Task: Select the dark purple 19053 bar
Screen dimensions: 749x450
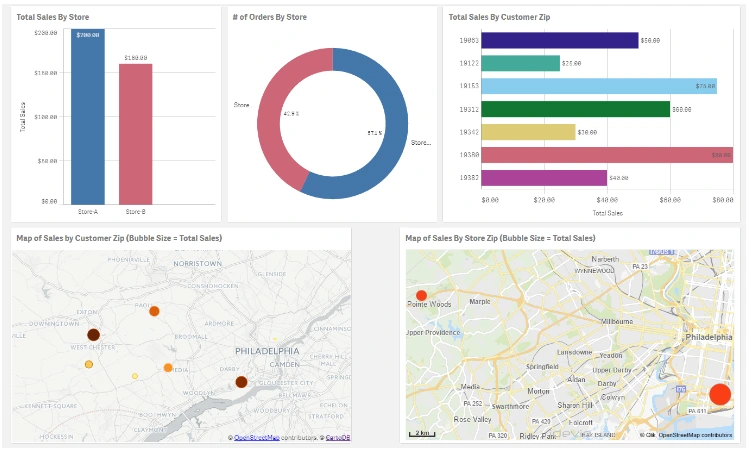Action: [559, 41]
